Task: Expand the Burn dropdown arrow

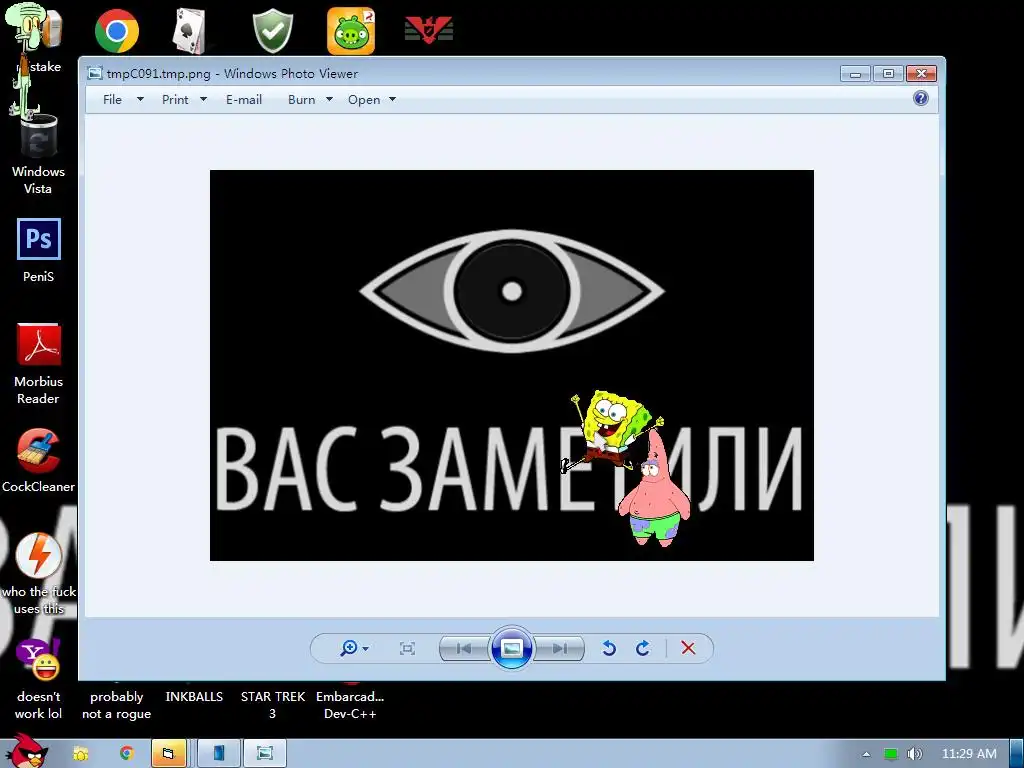Action: click(x=329, y=99)
